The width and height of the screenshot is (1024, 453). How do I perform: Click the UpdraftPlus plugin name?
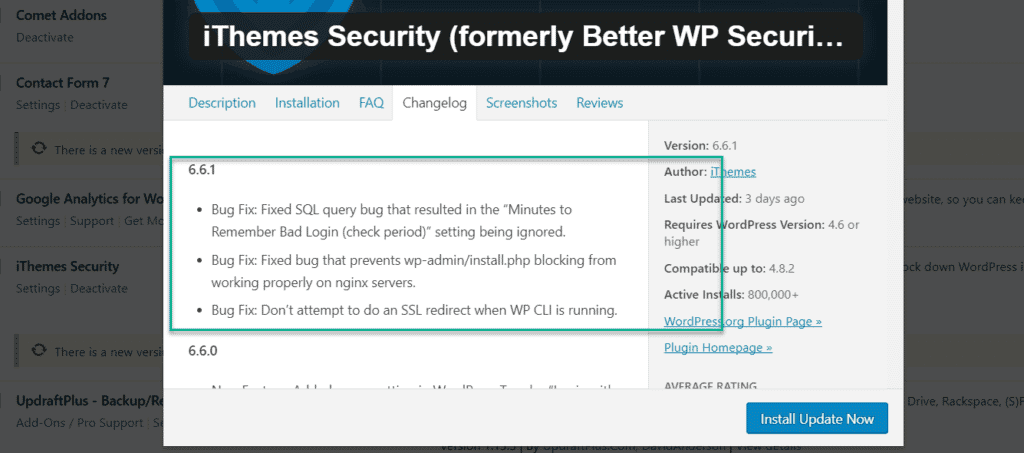(x=90, y=401)
